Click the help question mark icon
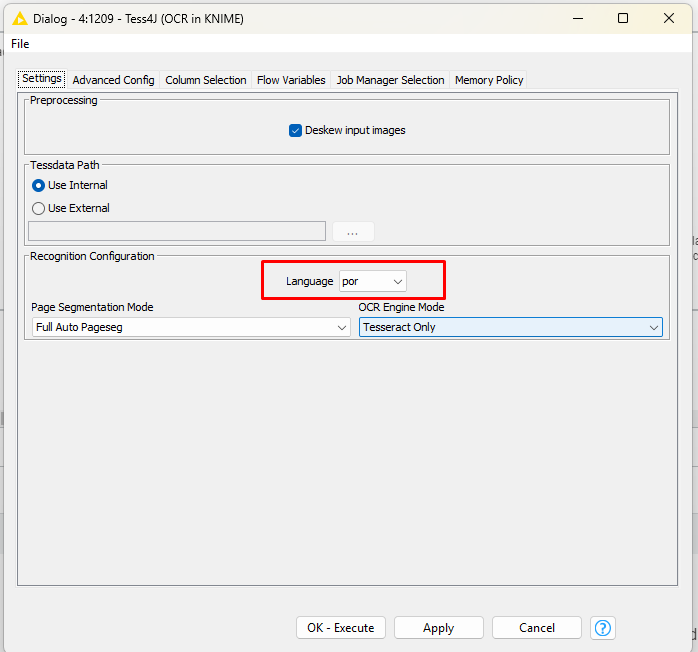 click(603, 628)
